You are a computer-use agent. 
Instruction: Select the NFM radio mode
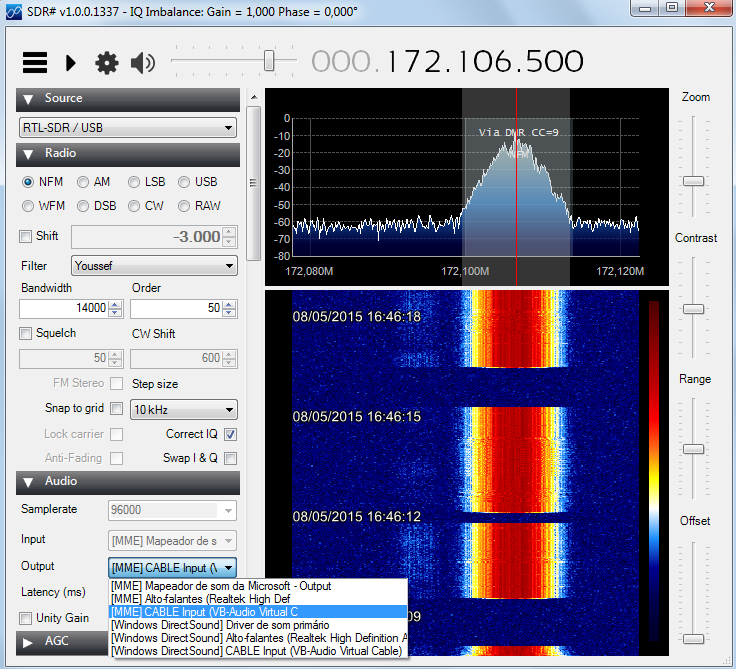[42, 182]
